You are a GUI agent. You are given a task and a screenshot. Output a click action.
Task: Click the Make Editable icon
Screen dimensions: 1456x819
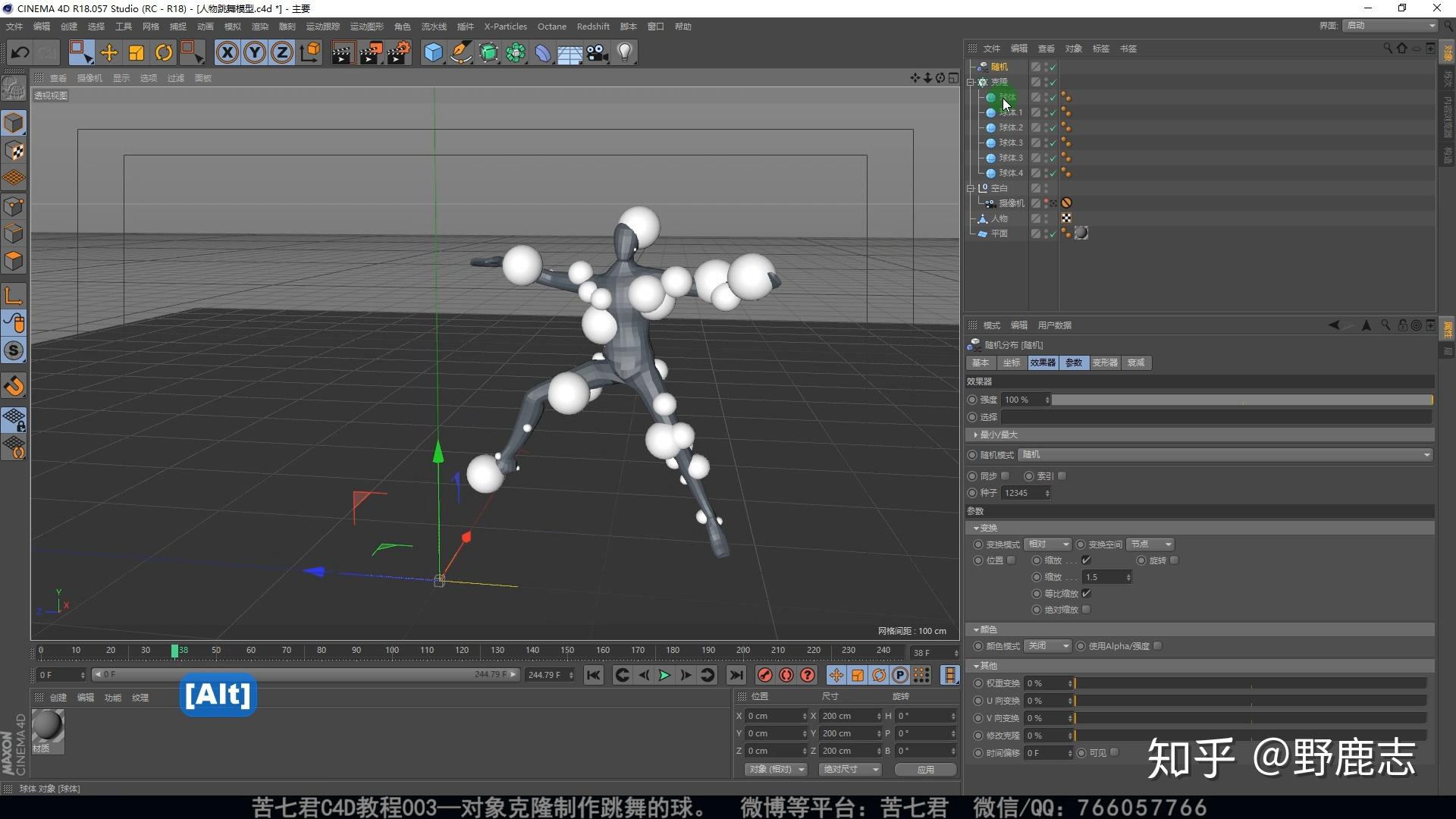(x=14, y=89)
